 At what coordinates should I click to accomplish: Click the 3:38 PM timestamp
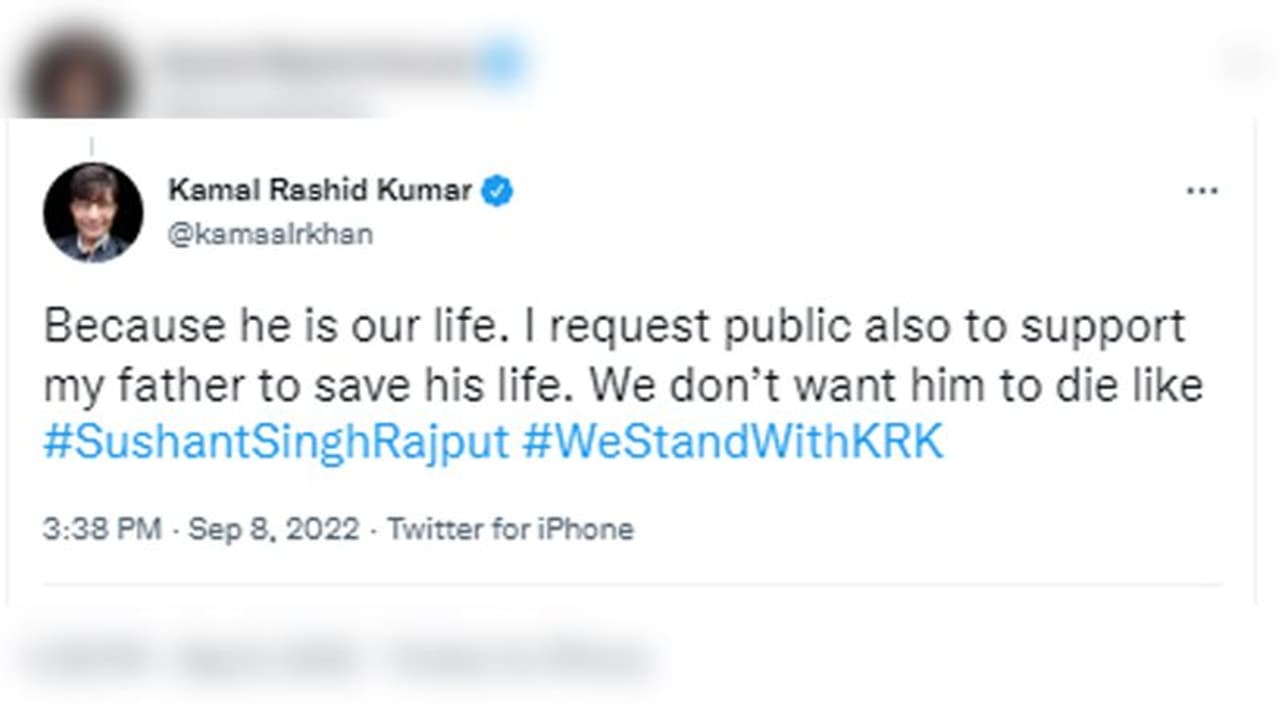[x=102, y=529]
